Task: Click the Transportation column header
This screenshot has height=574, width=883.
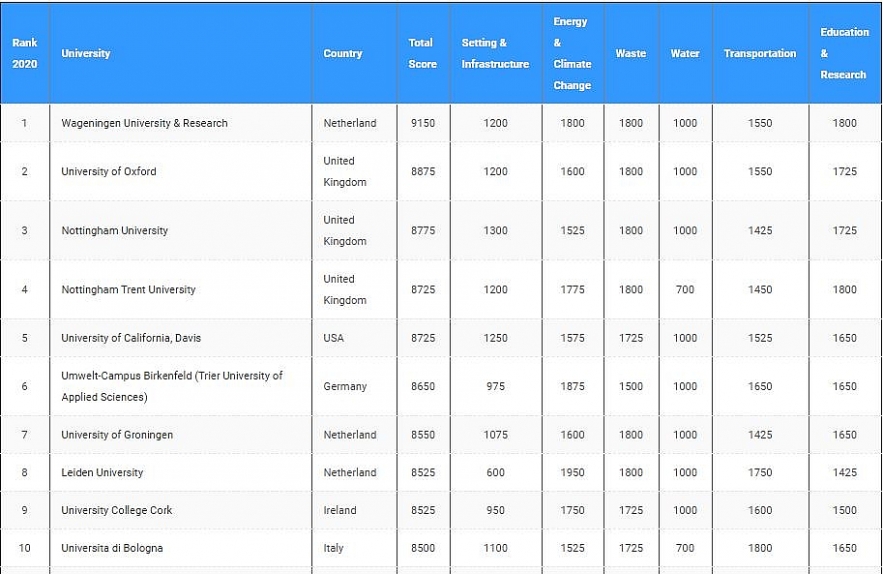Action: [760, 54]
